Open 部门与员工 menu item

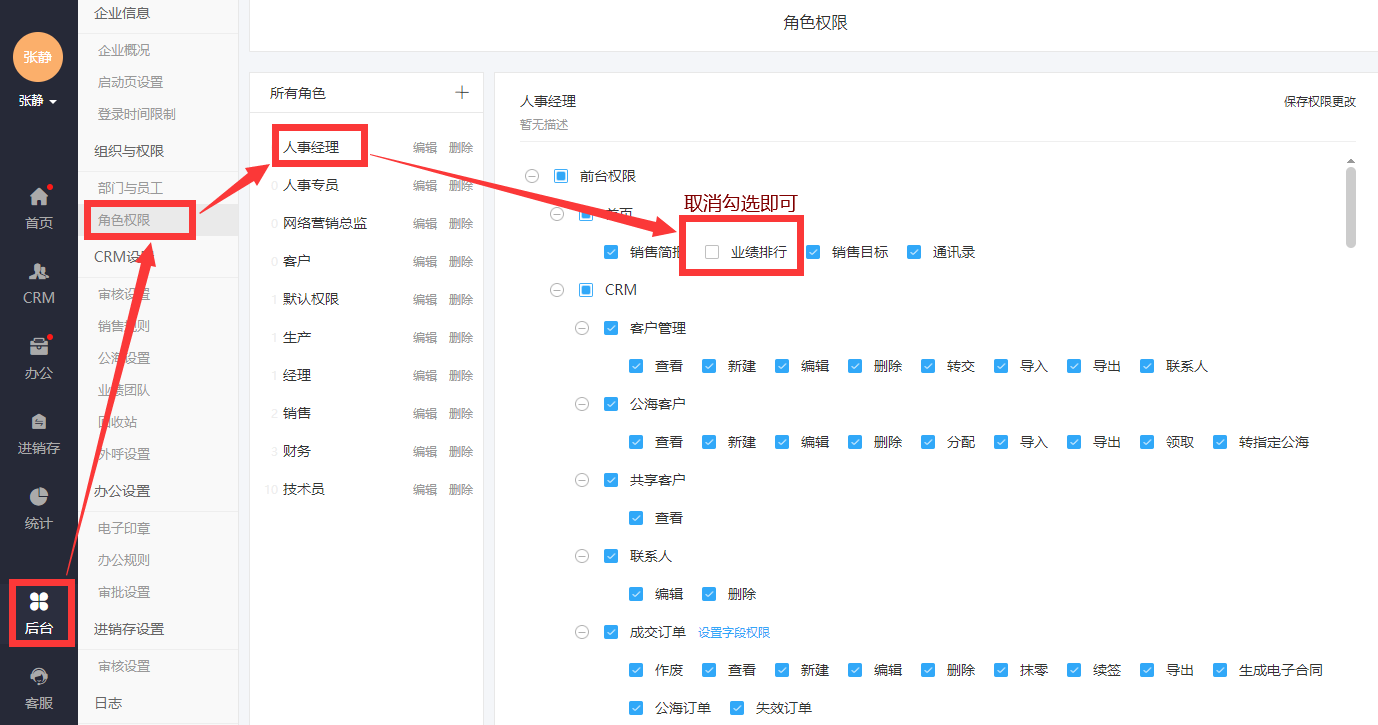(130, 188)
